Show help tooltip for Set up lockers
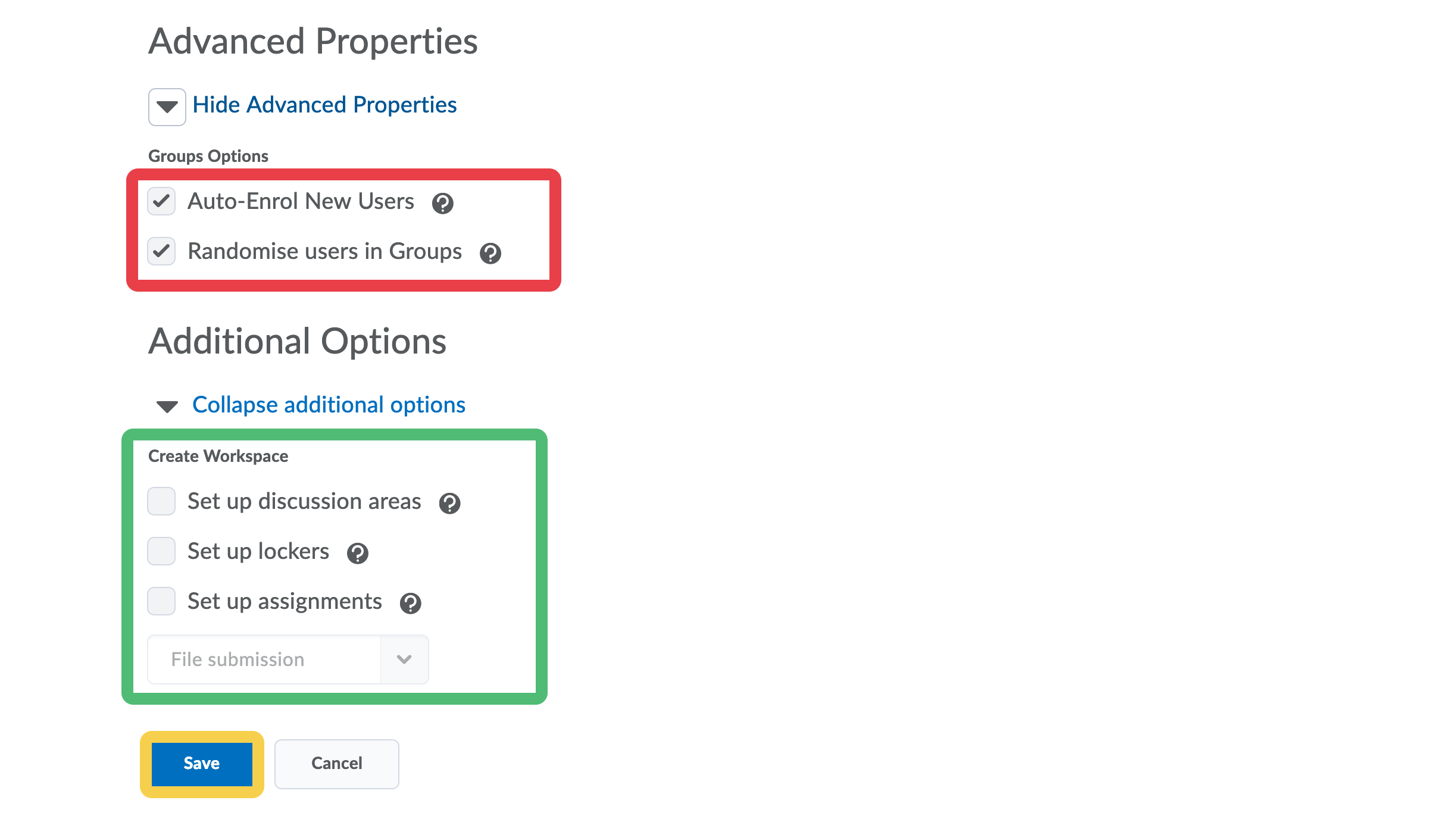This screenshot has height=819, width=1456. (357, 554)
